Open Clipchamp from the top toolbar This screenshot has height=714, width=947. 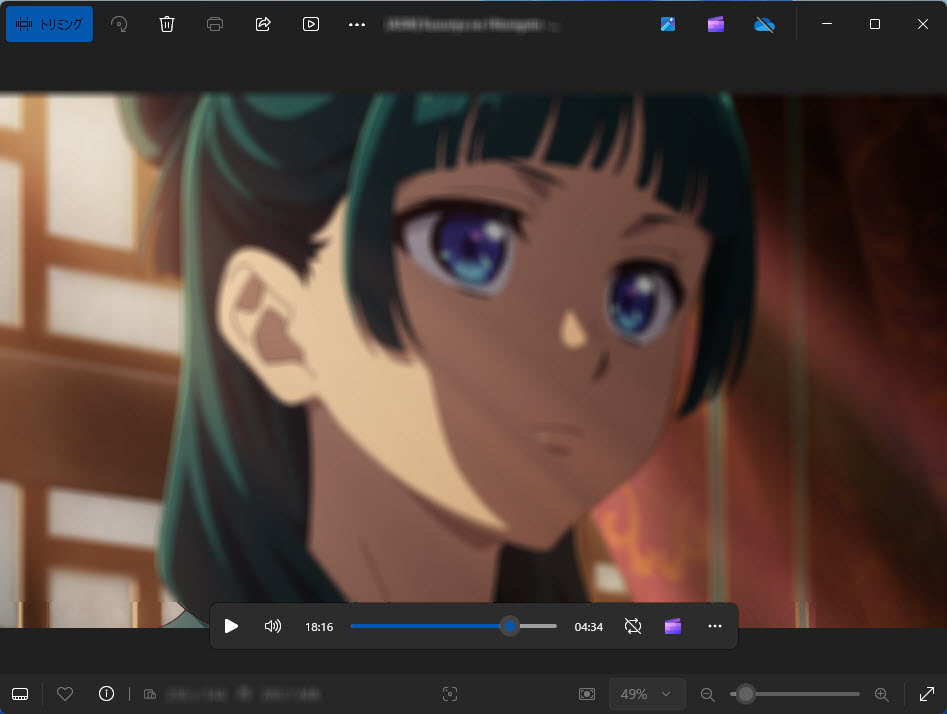(716, 24)
